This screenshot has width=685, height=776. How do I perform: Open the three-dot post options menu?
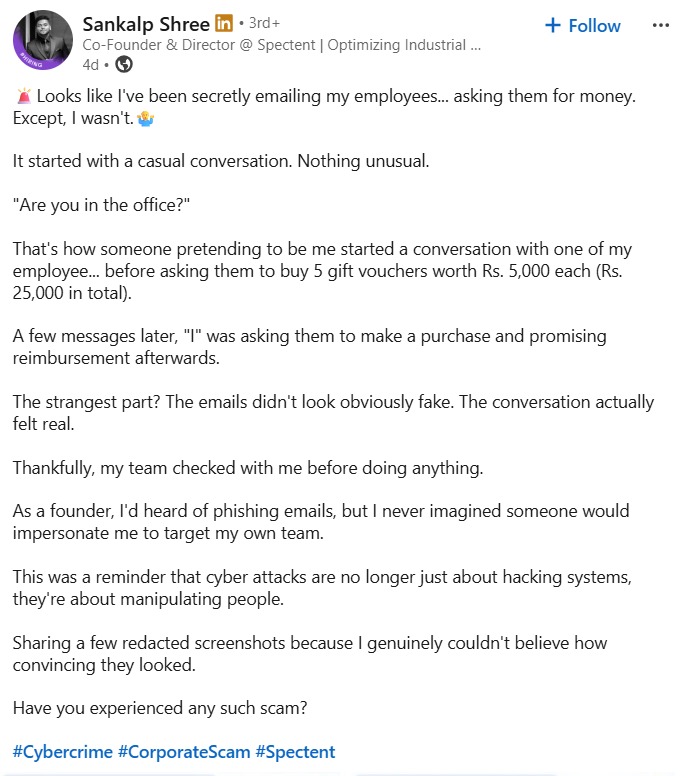661,25
